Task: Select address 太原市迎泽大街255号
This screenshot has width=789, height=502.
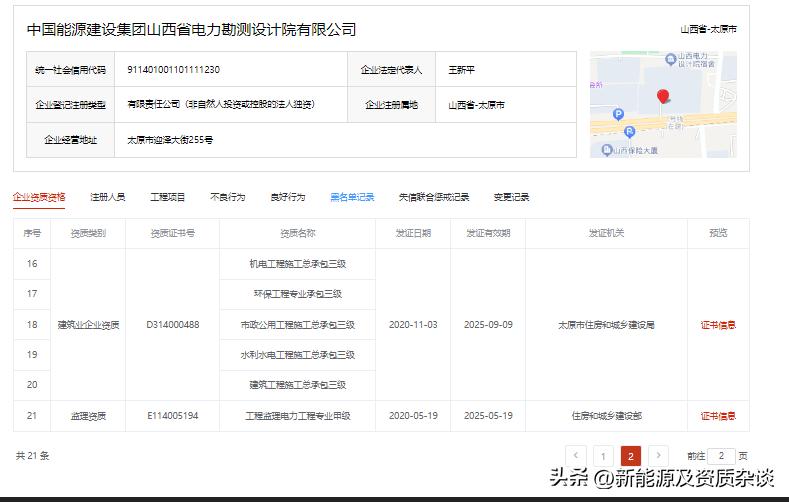Action: (x=170, y=140)
